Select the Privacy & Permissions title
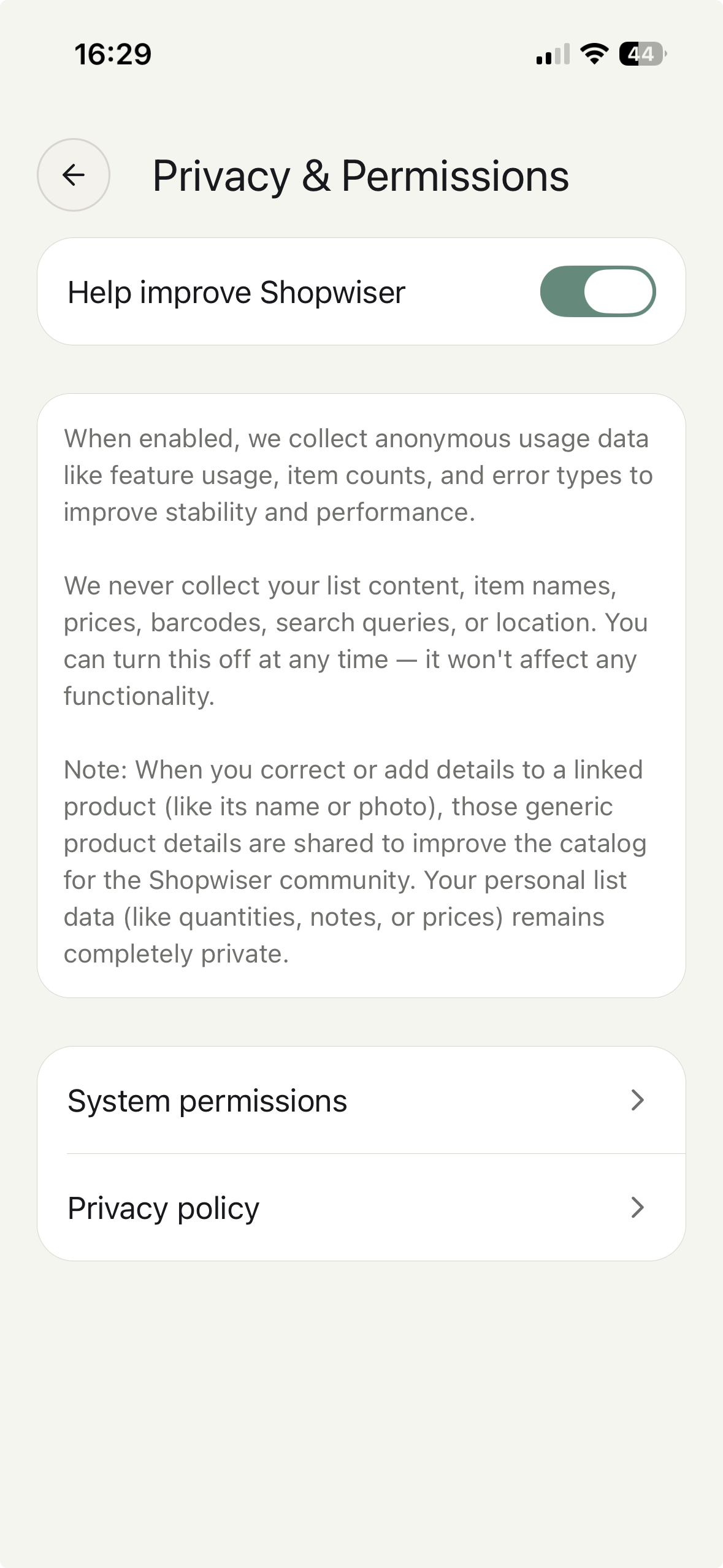The image size is (723, 1568). 361,177
